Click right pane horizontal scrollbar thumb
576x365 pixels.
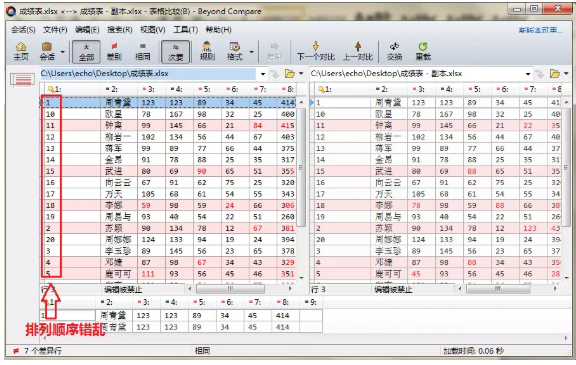[x=498, y=289]
